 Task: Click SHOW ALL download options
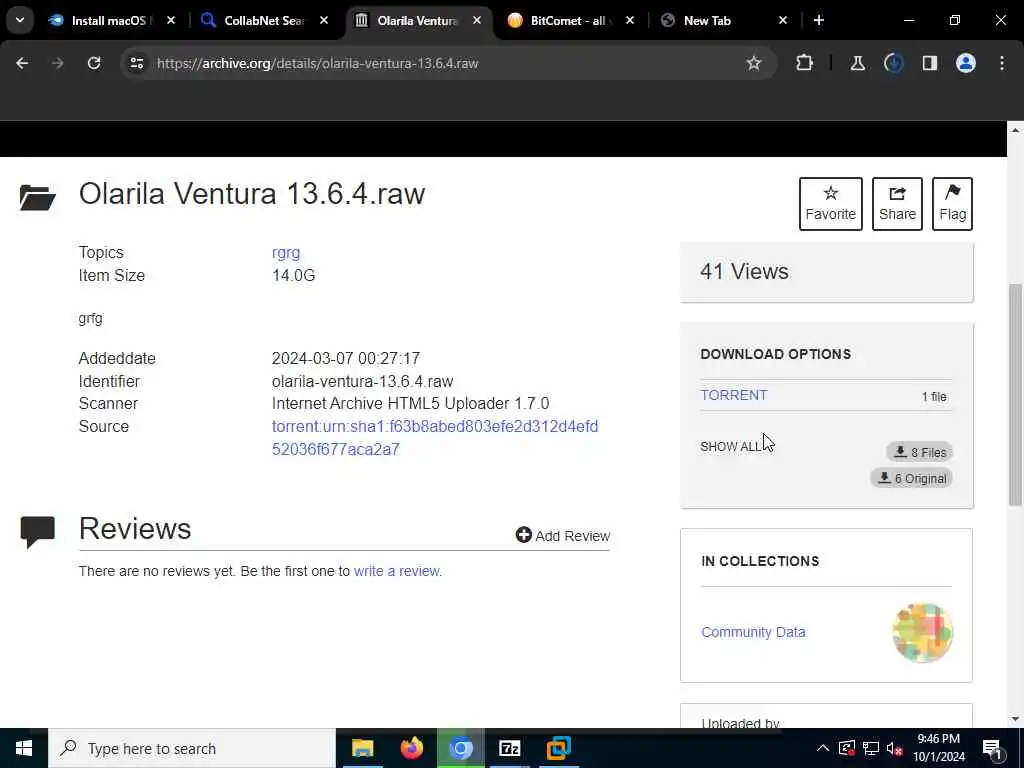pyautogui.click(x=730, y=447)
